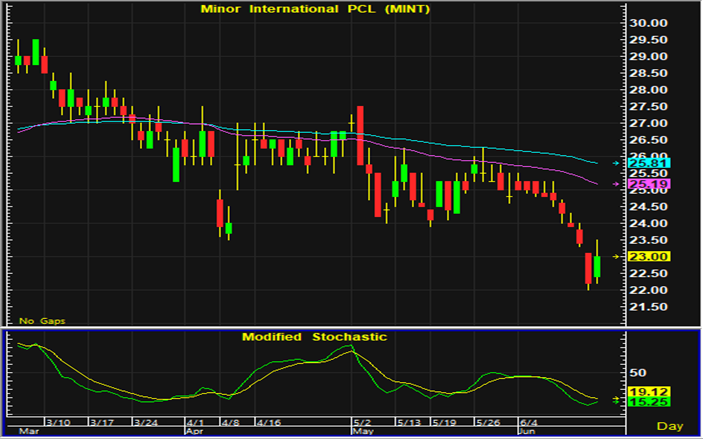Click the 29.00 price axis label
Viewport: 703px width, 439px height.
pyautogui.click(x=648, y=57)
